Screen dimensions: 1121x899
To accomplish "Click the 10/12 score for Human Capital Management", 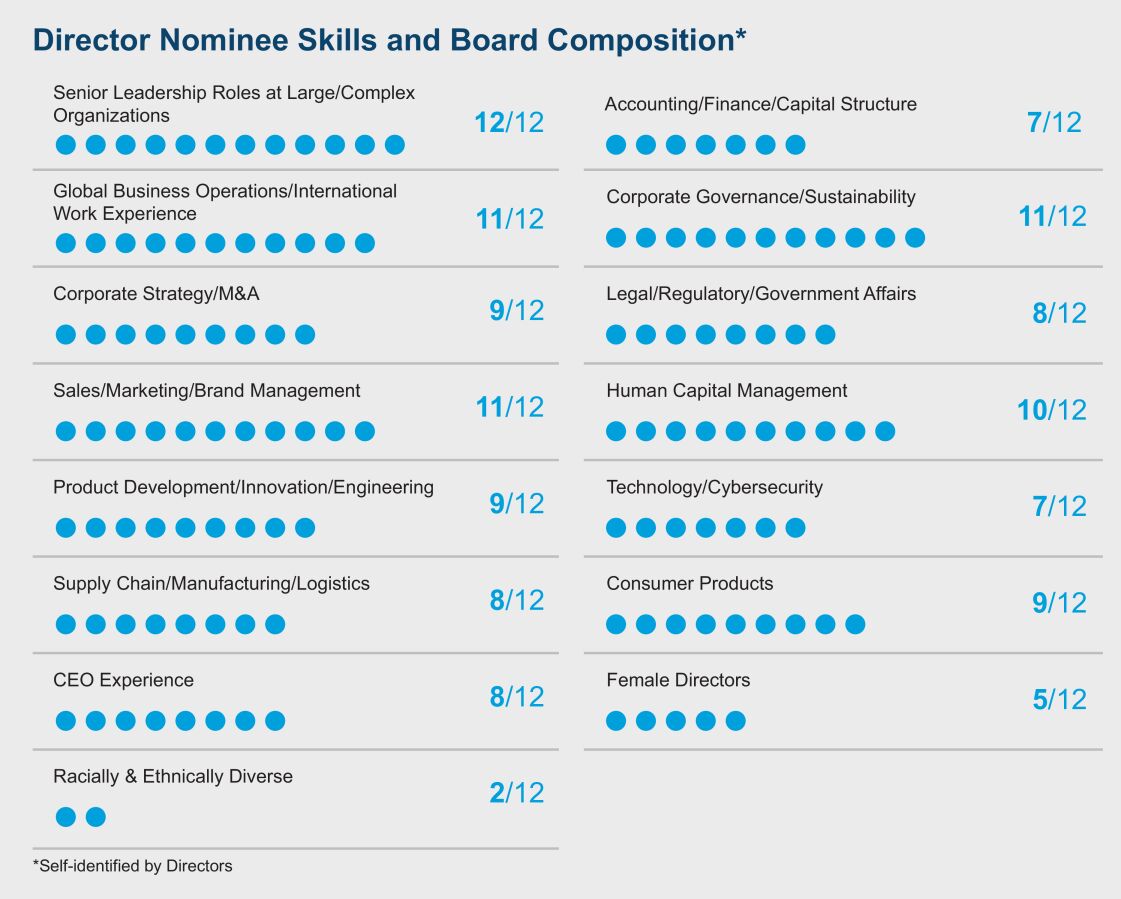I will [x=1052, y=410].
